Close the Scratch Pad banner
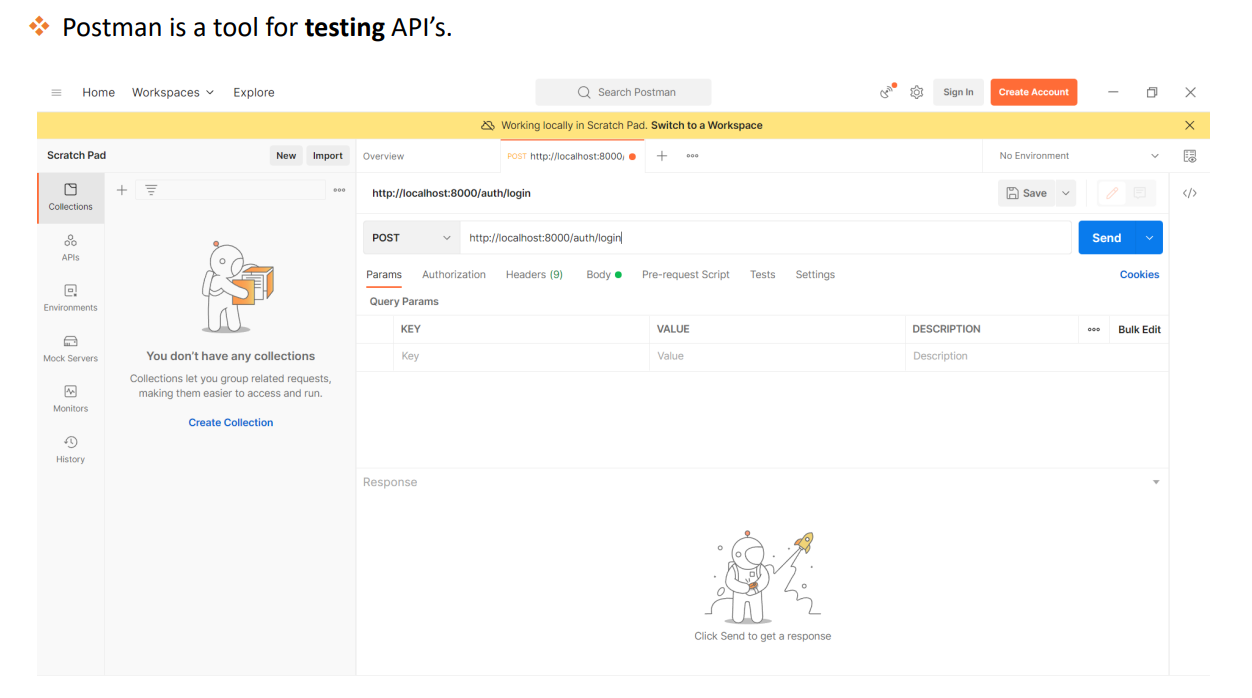The height and width of the screenshot is (698, 1252). click(1190, 125)
